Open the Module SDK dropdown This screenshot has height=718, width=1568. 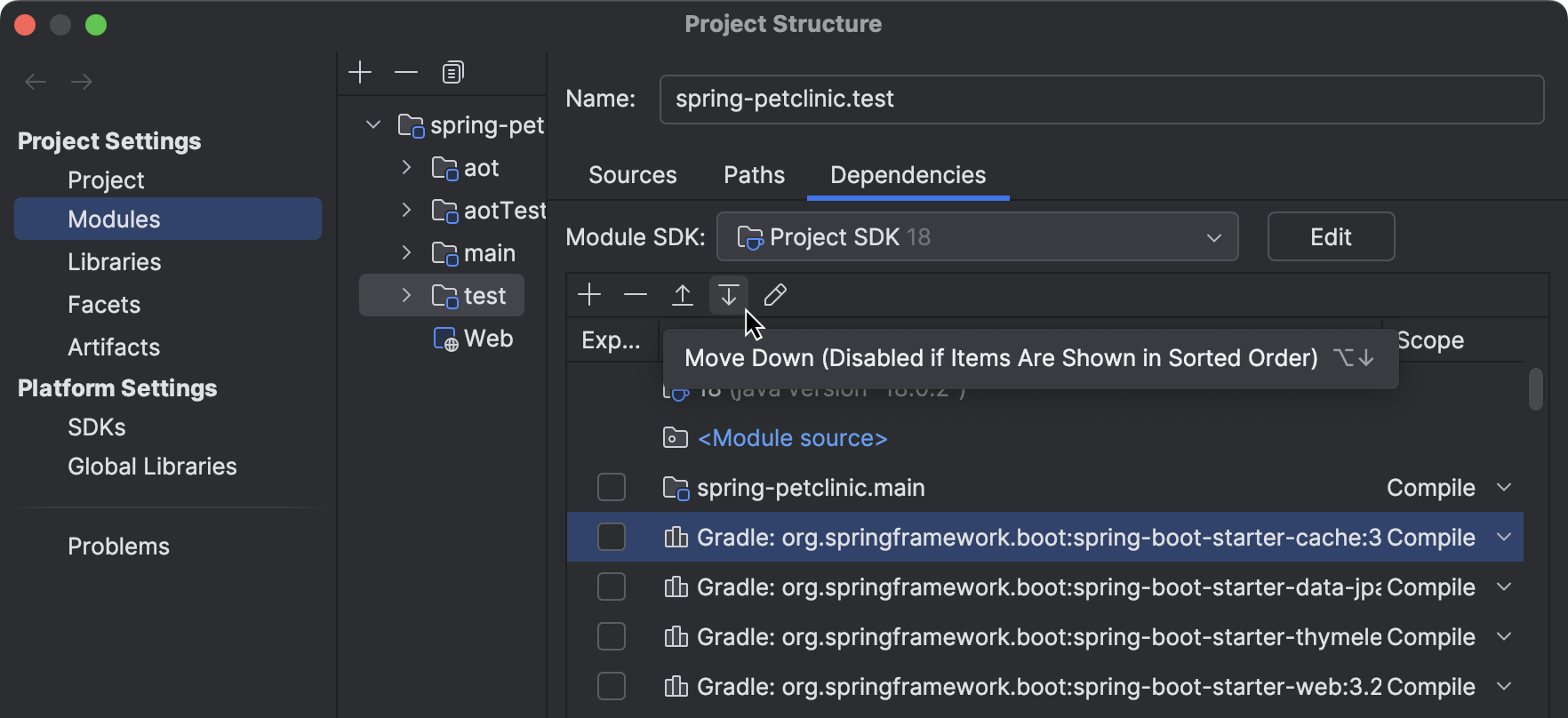click(x=977, y=237)
